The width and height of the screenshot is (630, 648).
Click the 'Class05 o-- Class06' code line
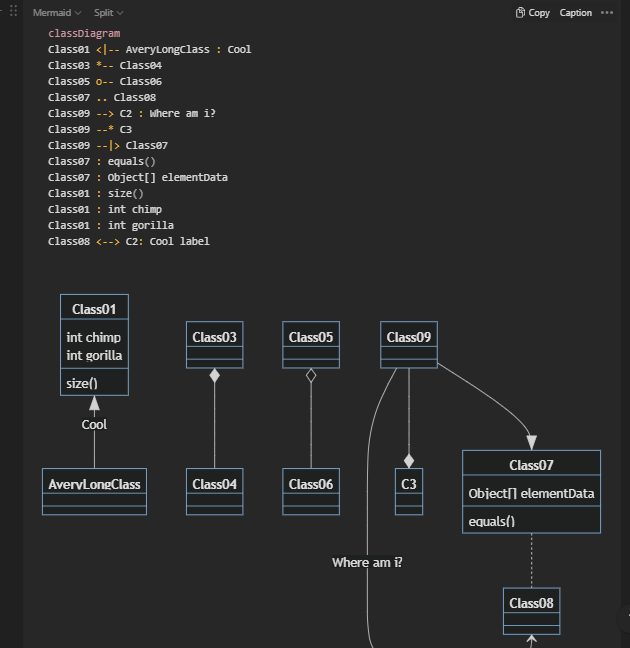[105, 81]
